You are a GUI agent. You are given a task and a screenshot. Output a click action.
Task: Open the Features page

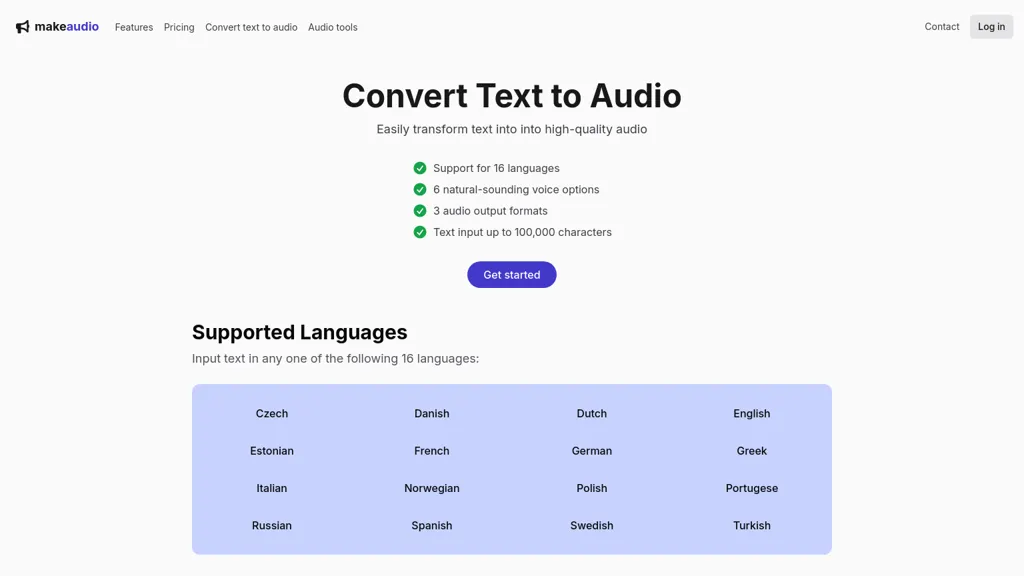pyautogui.click(x=133, y=27)
